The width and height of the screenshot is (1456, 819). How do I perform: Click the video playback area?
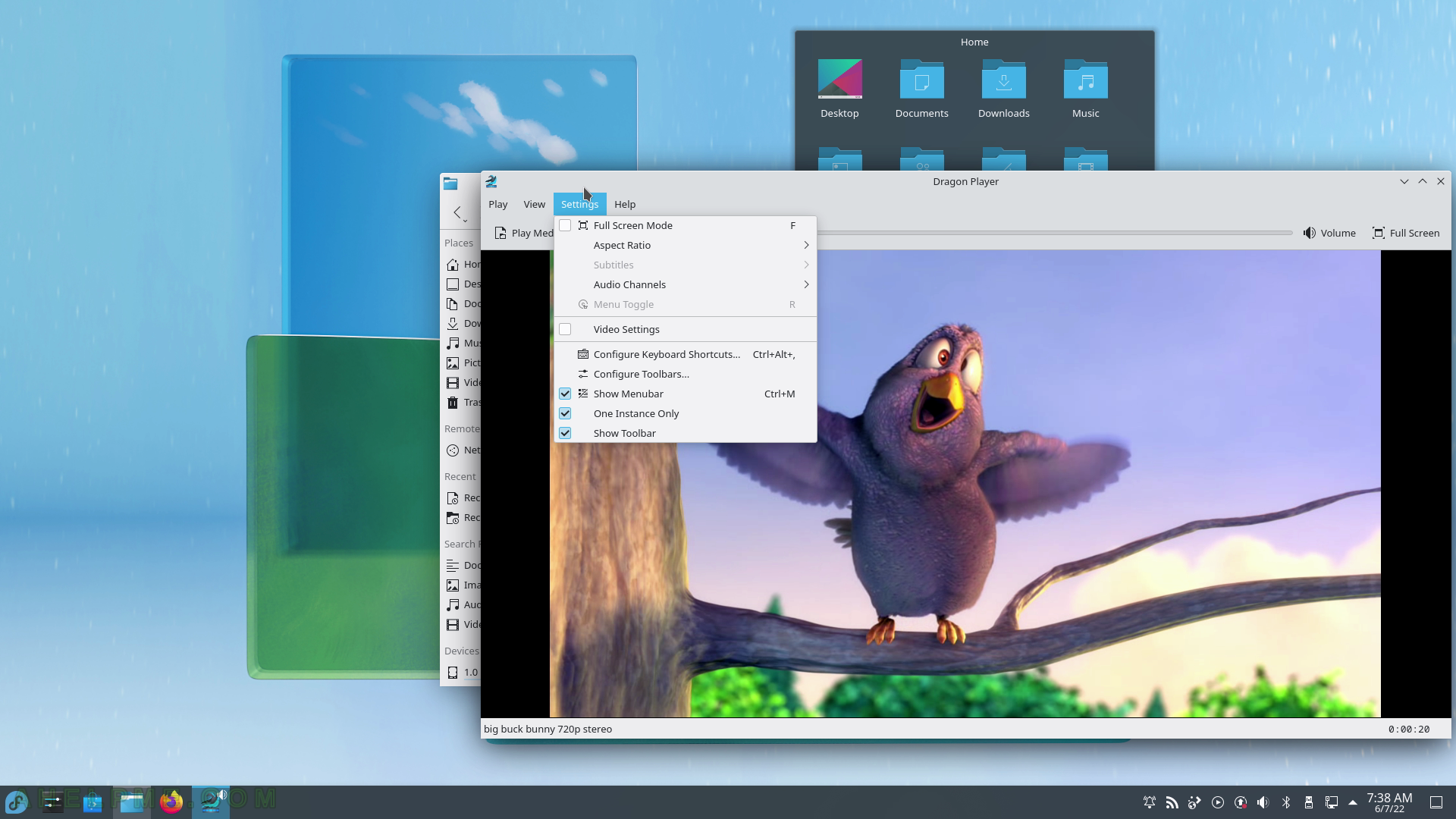pyautogui.click(x=965, y=484)
